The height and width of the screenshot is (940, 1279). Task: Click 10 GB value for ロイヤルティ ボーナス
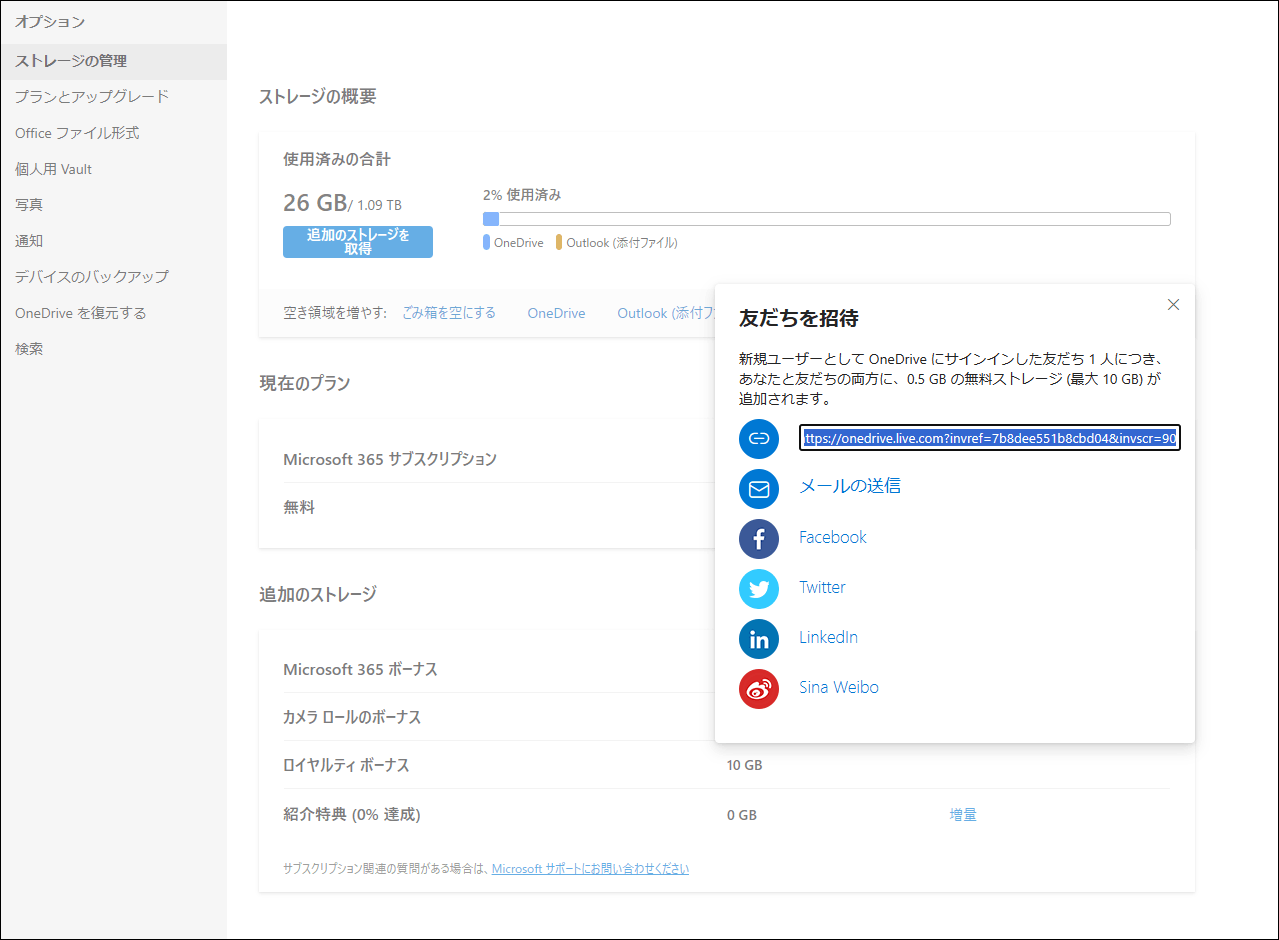(744, 765)
